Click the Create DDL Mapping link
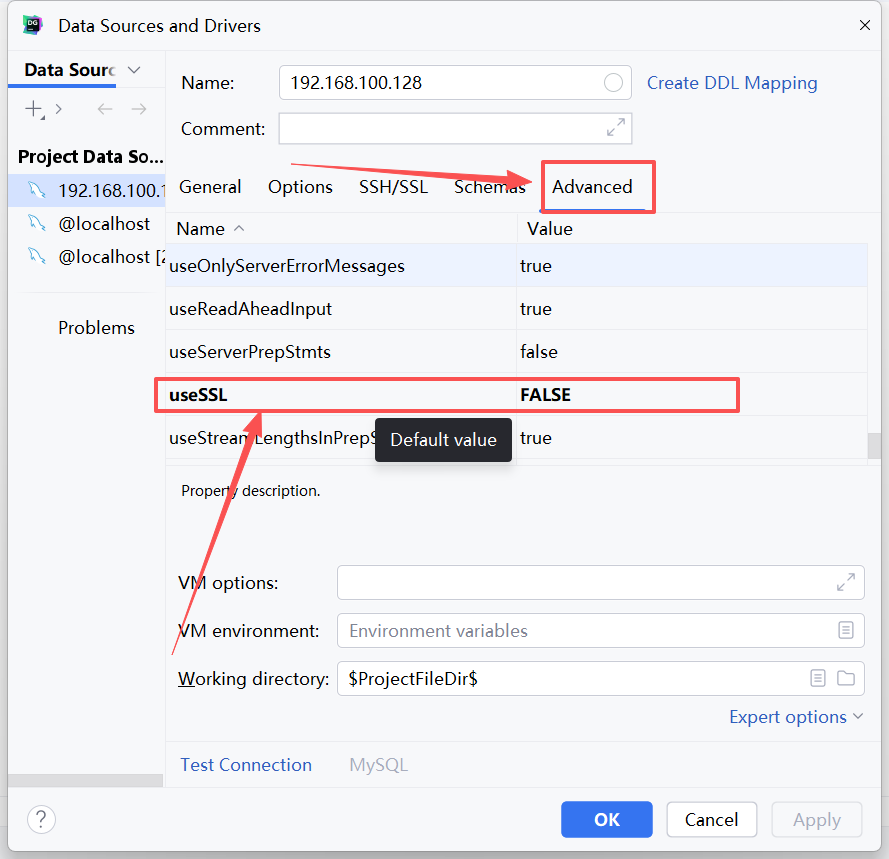Viewport: 889px width, 859px height. [732, 83]
